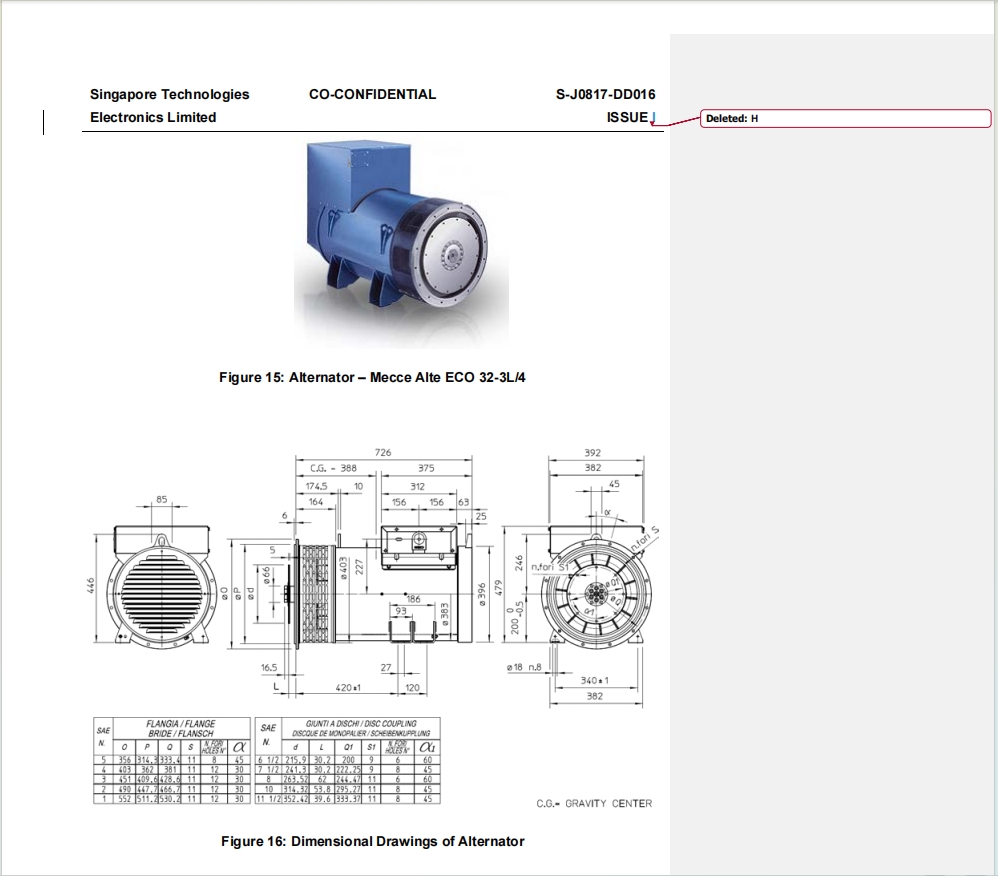This screenshot has height=876, width=998.
Task: Click the '375' dimension in the drawing
Action: [x=426, y=468]
